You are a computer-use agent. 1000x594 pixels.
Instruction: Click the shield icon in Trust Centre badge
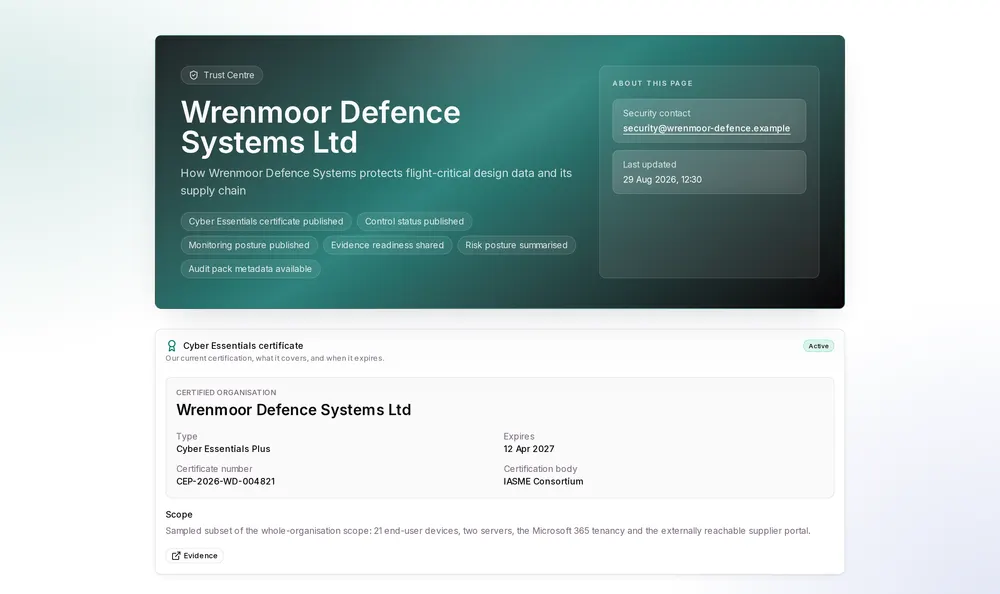[x=194, y=75]
